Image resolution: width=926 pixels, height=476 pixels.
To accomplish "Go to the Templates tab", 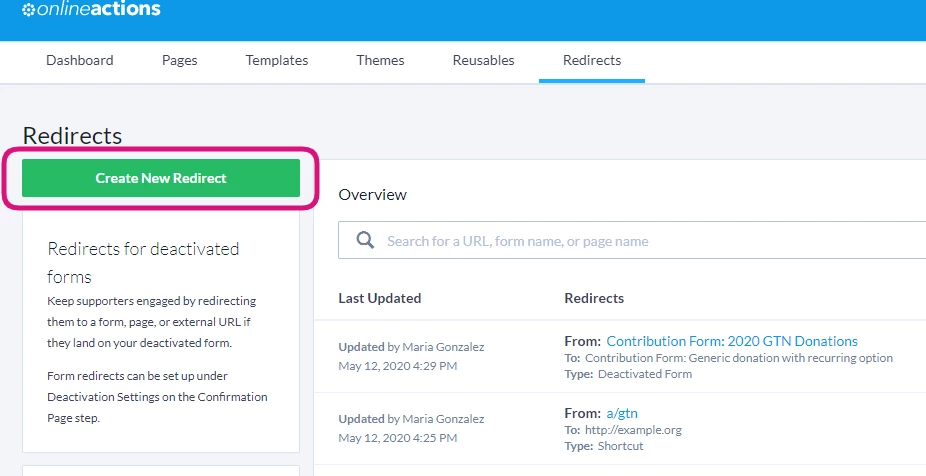I will point(277,60).
